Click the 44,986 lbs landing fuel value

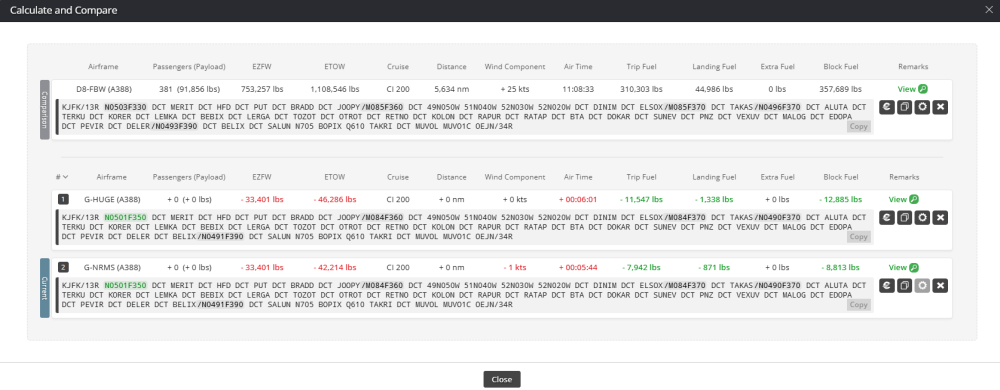pos(714,89)
